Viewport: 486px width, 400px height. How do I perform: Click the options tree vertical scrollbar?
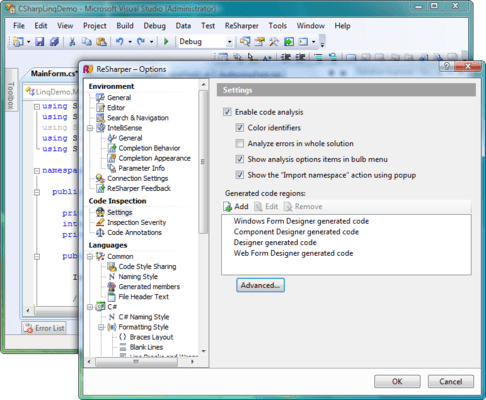(x=203, y=162)
